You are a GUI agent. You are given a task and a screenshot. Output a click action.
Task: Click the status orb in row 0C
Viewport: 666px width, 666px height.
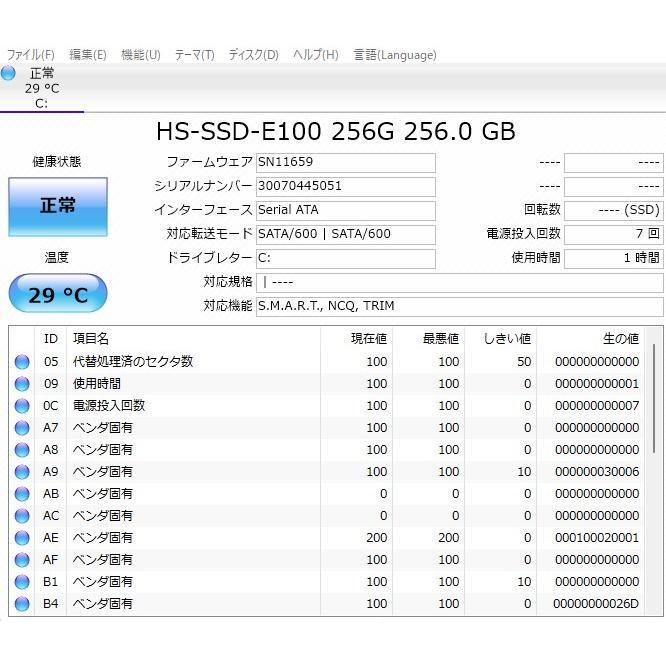tap(22, 406)
